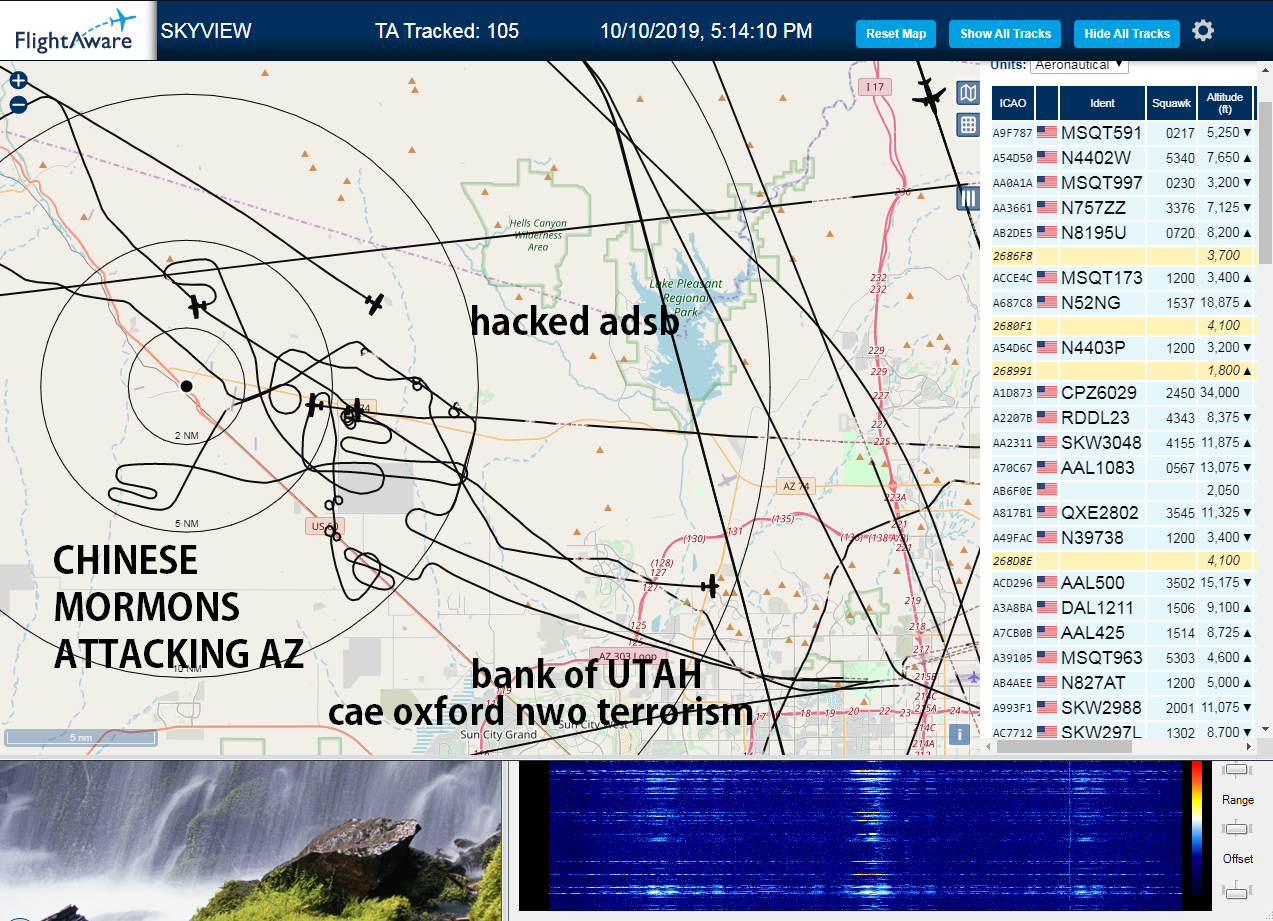The height and width of the screenshot is (921, 1273).
Task: Click the US flag beside SKW3048
Action: point(1047,442)
